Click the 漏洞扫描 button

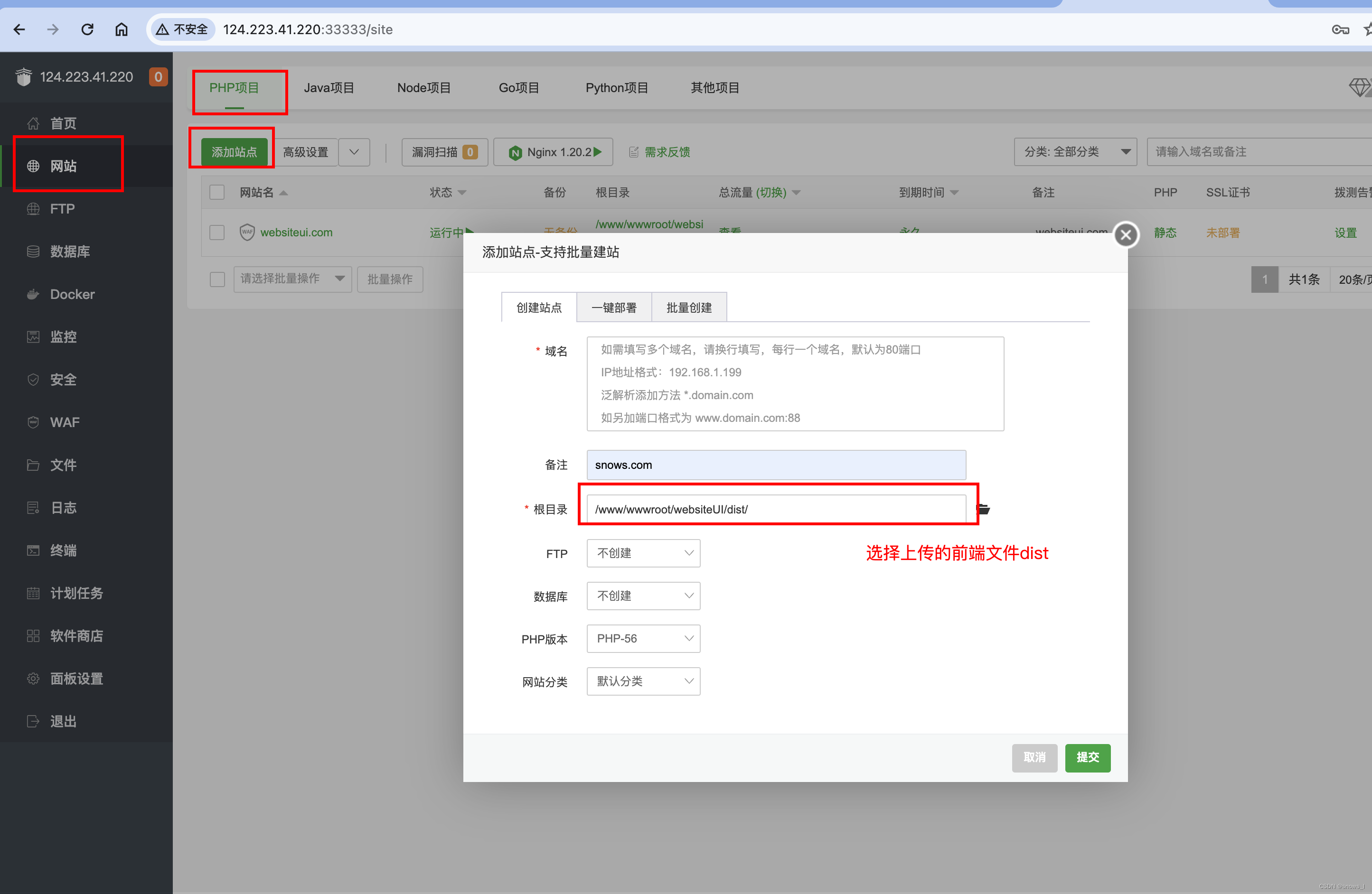pyautogui.click(x=444, y=152)
